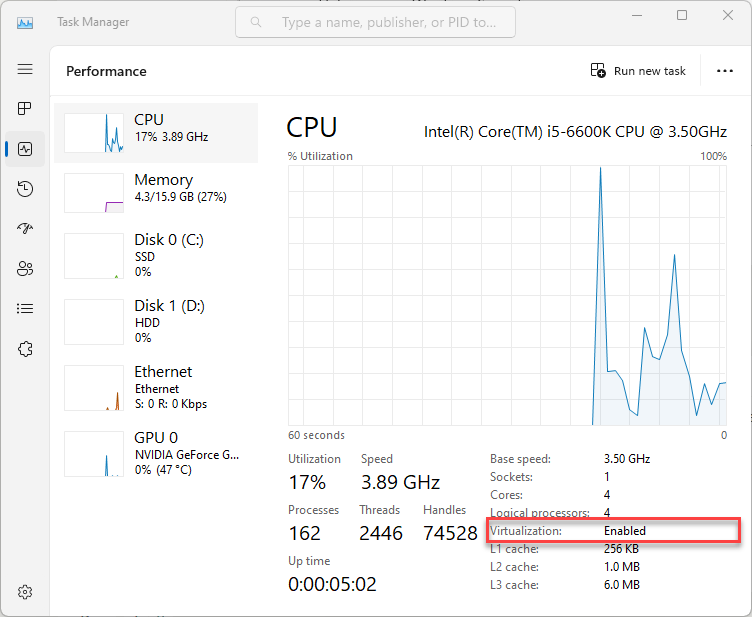Image resolution: width=752 pixels, height=617 pixels.
Task: Select the CPU performance item
Action: 156,133
